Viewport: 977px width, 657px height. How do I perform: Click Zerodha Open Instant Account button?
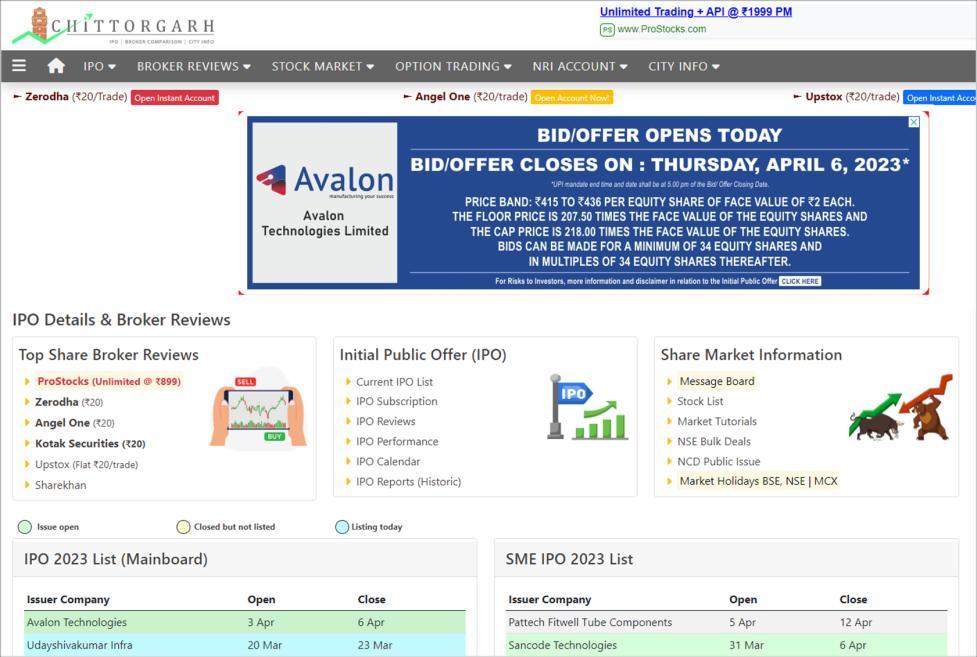(174, 98)
